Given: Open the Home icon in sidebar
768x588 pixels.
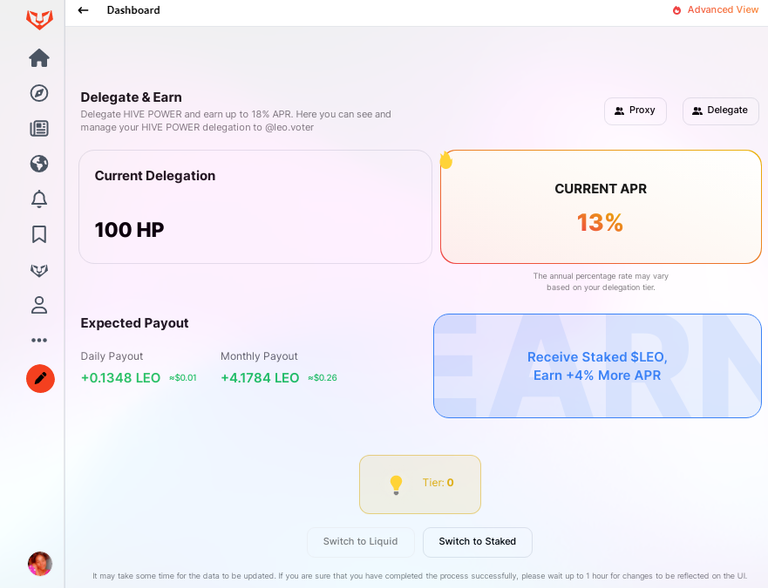Looking at the screenshot, I should pos(39,58).
